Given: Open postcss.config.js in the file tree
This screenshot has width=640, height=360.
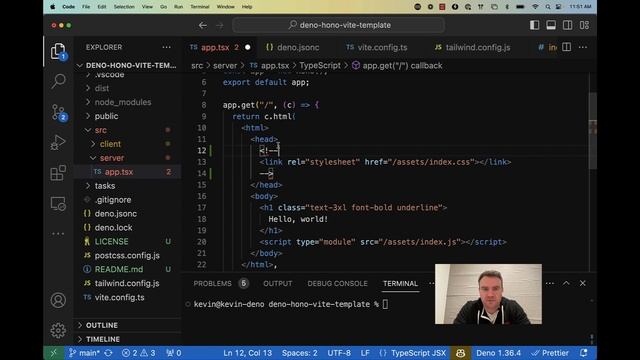Looking at the screenshot, I should pyautogui.click(x=127, y=256).
